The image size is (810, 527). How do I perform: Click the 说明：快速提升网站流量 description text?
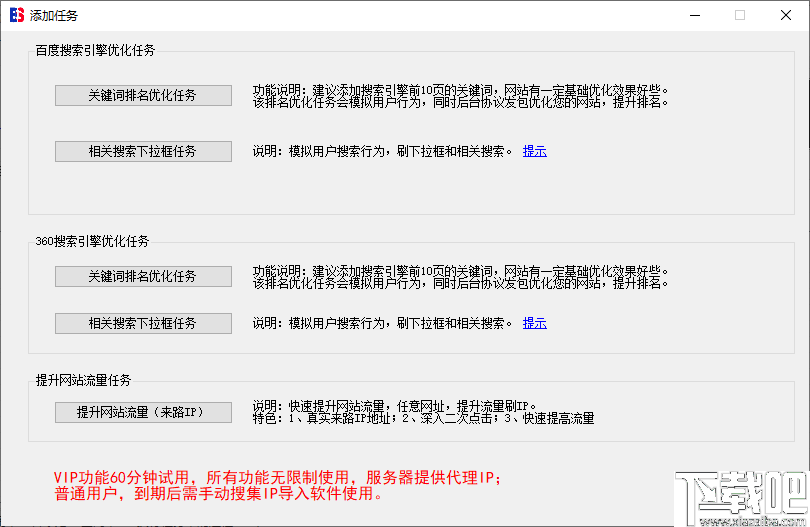[395, 406]
